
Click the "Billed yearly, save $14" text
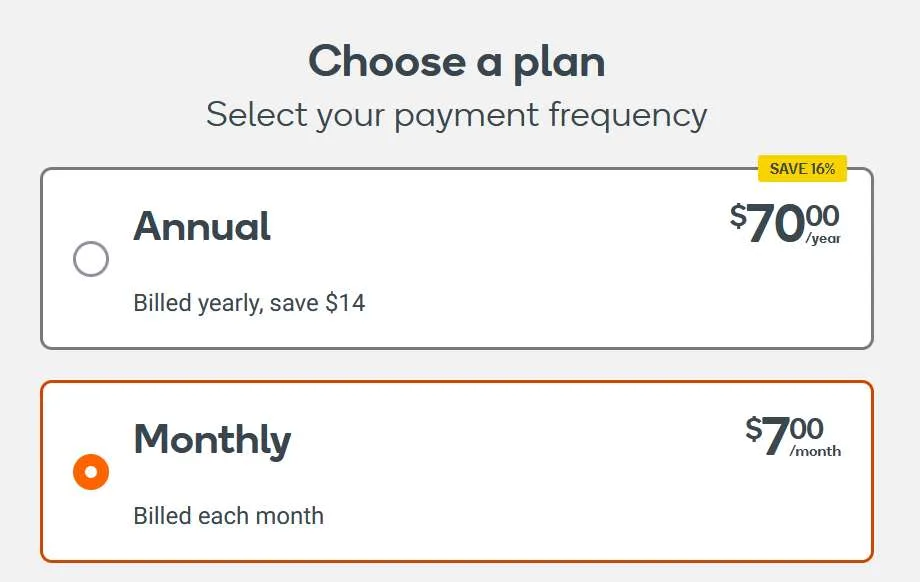(x=249, y=303)
